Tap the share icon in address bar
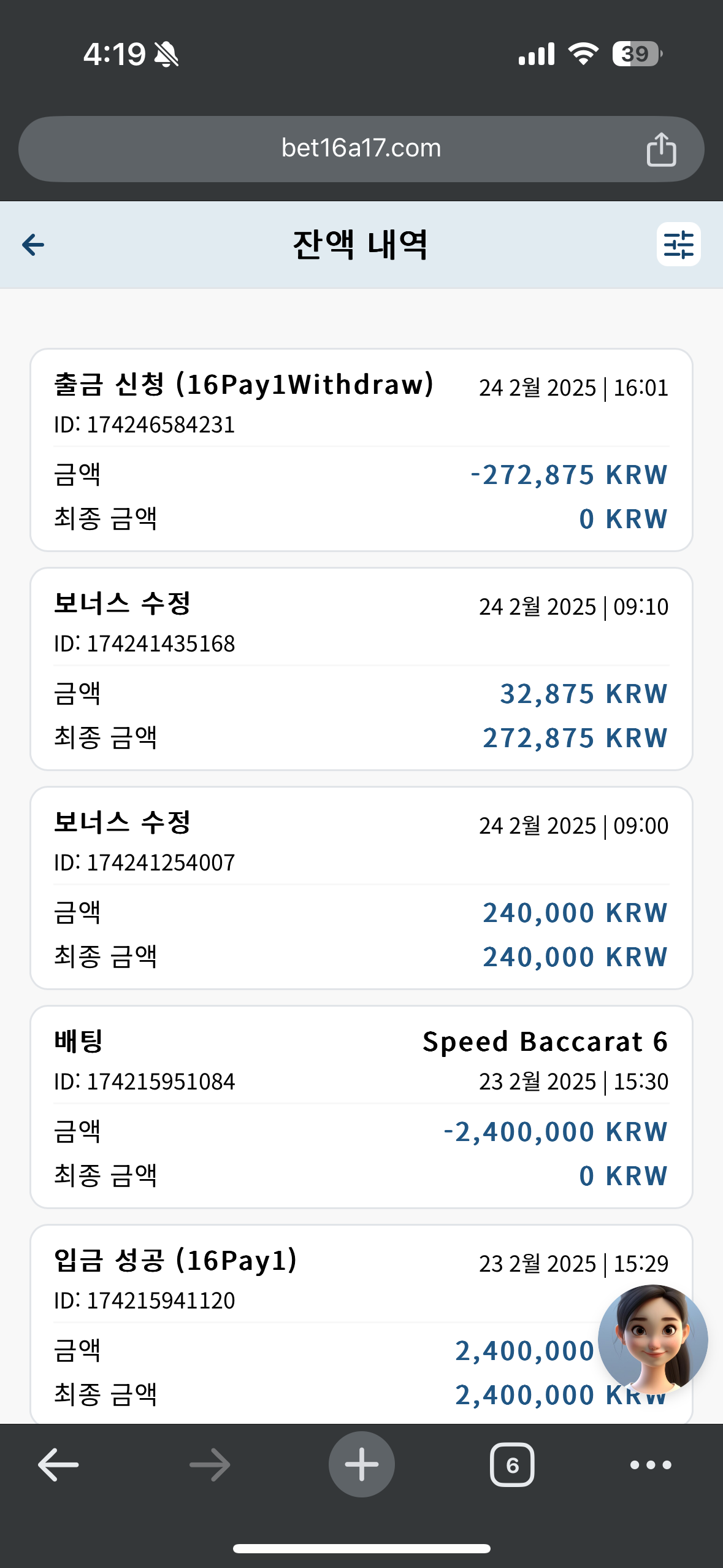This screenshot has width=723, height=1568. pos(661,149)
